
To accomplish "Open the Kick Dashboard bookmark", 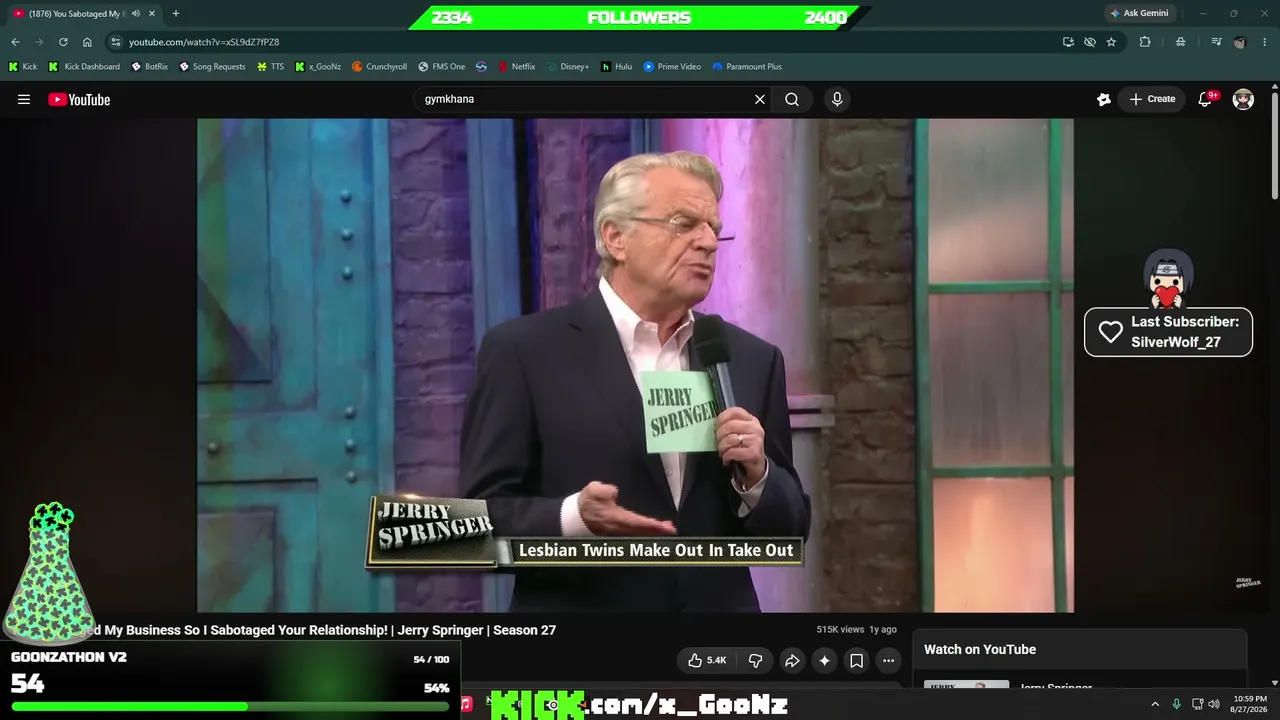I will tap(84, 67).
